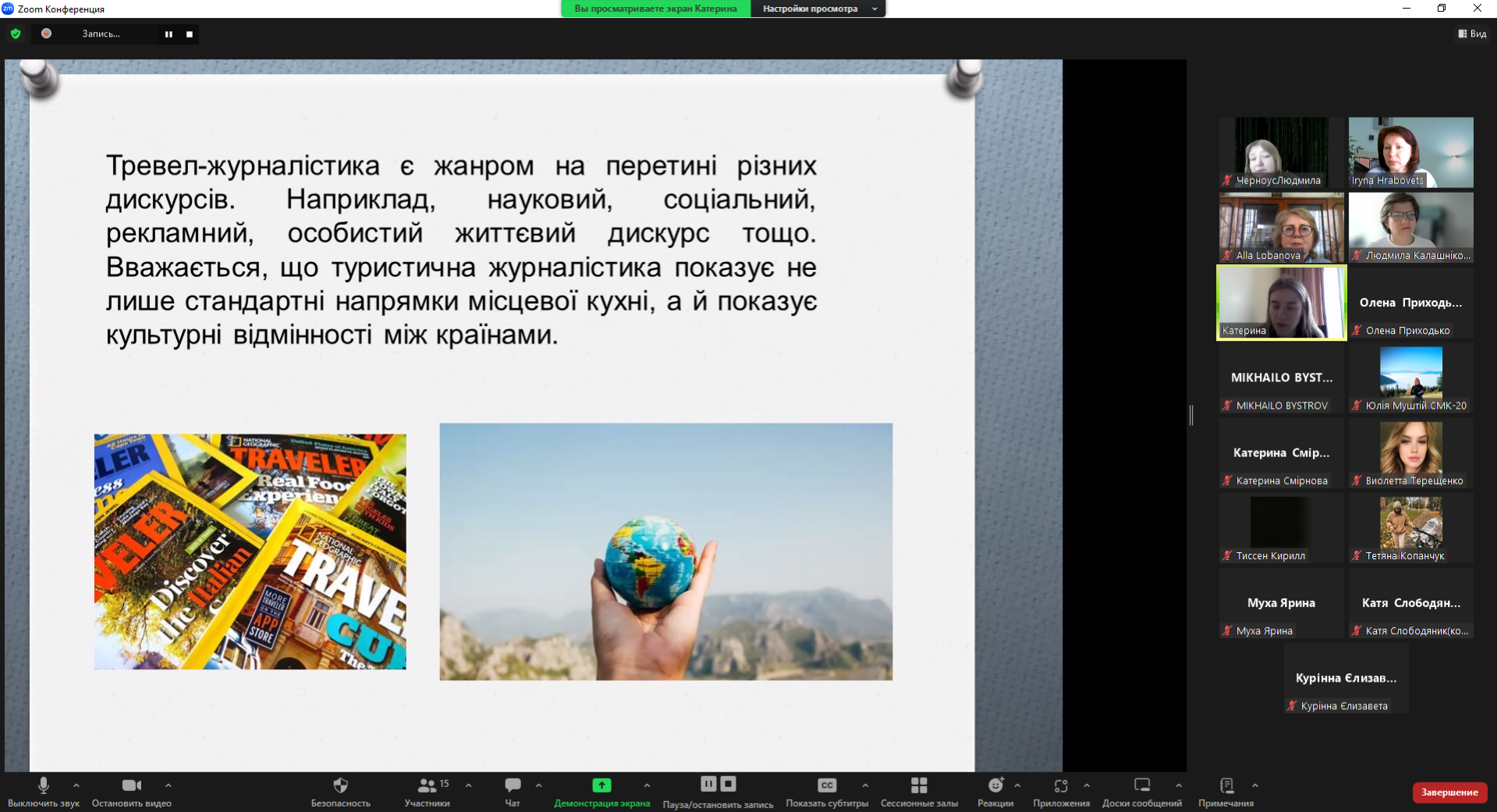The height and width of the screenshot is (812, 1497).
Task: Stop video with Остановить видео
Action: tap(132, 785)
